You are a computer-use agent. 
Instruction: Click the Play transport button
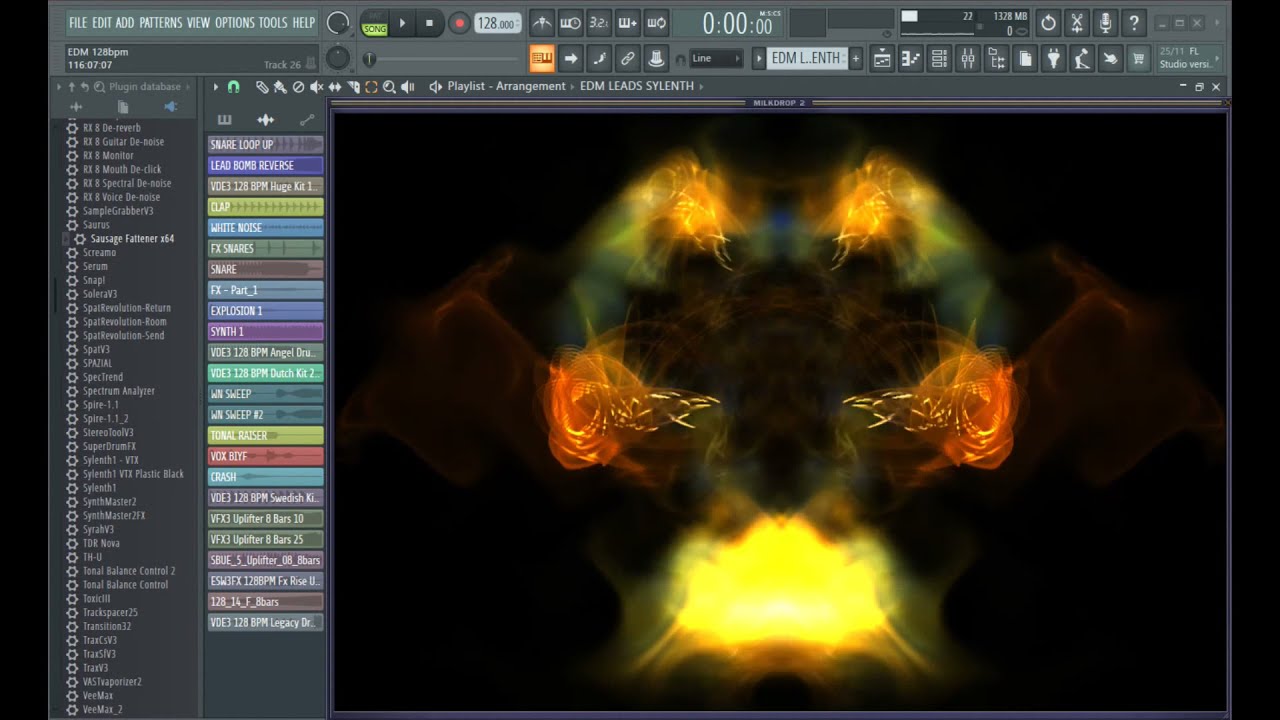402,23
